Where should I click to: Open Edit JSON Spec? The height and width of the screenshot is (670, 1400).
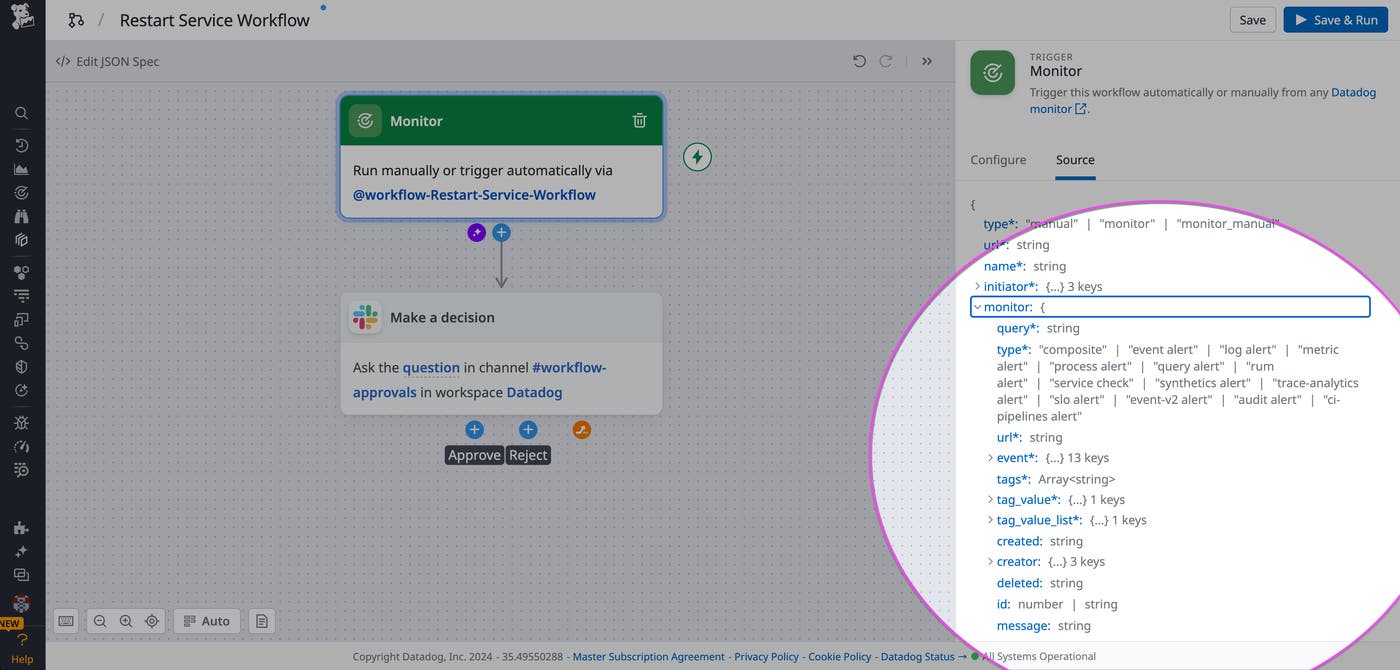coord(108,62)
